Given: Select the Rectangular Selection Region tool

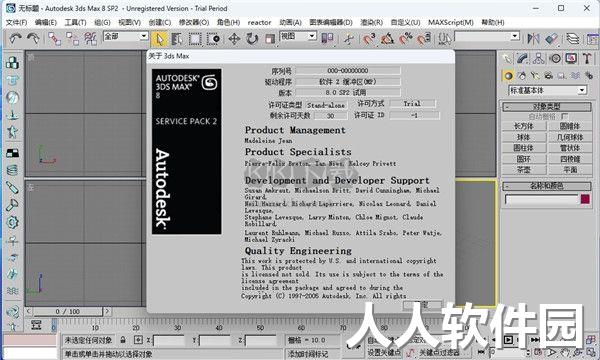Looking at the screenshot, I should coord(195,39).
